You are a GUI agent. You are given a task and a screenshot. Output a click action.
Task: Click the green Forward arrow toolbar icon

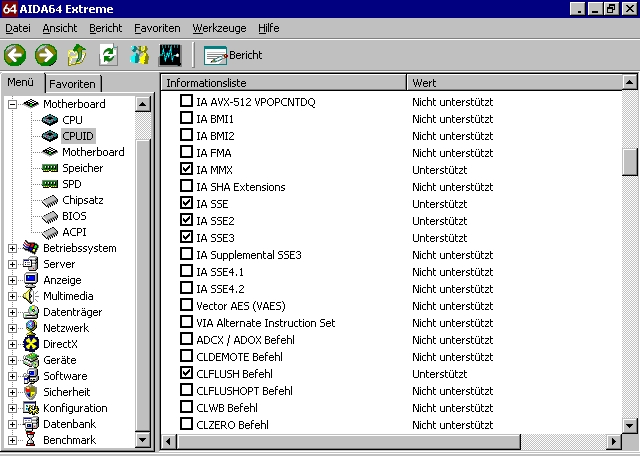[x=46, y=55]
